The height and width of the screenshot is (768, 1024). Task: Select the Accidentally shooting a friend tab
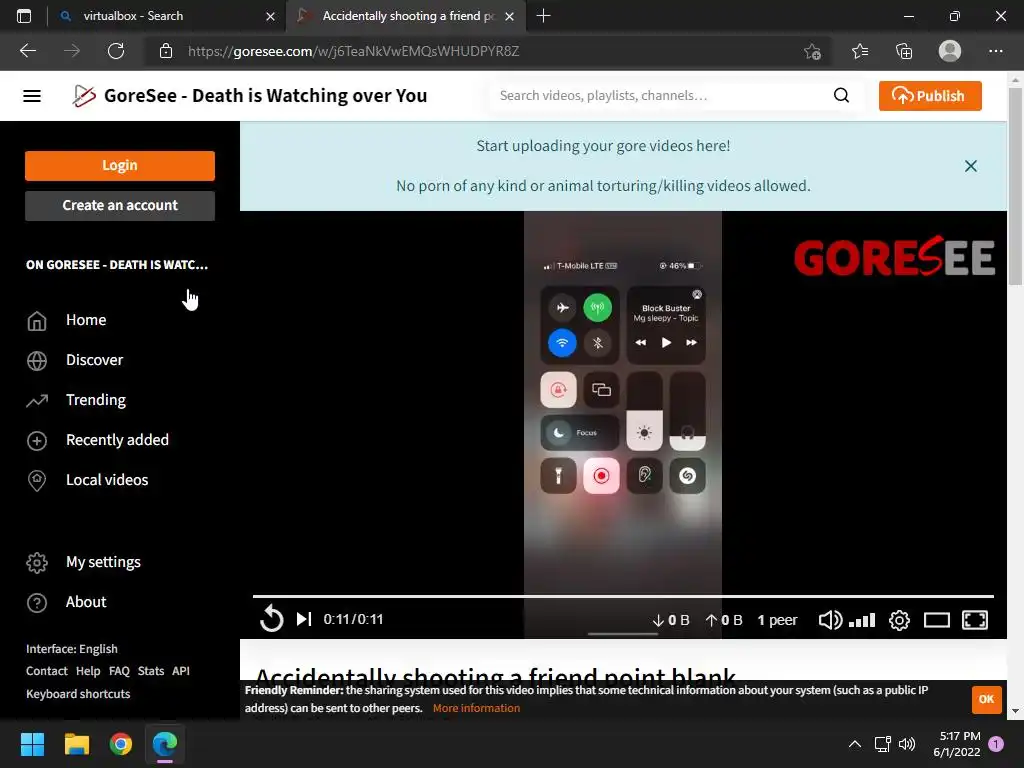click(405, 16)
